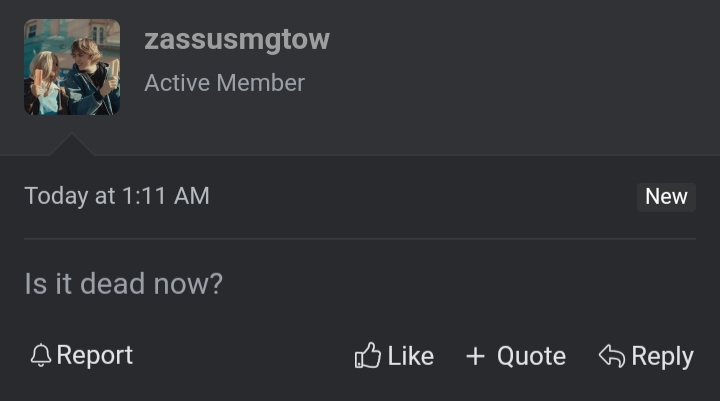Click the plus icon beside Quote

(x=476, y=356)
